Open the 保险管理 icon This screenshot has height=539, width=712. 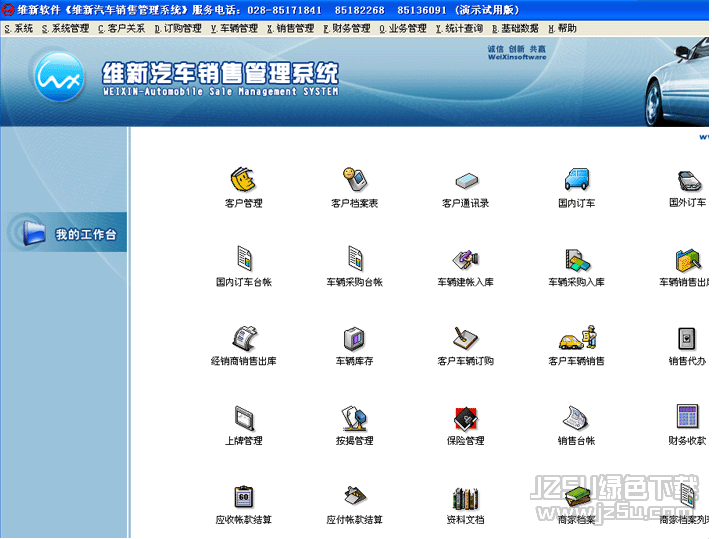point(465,418)
